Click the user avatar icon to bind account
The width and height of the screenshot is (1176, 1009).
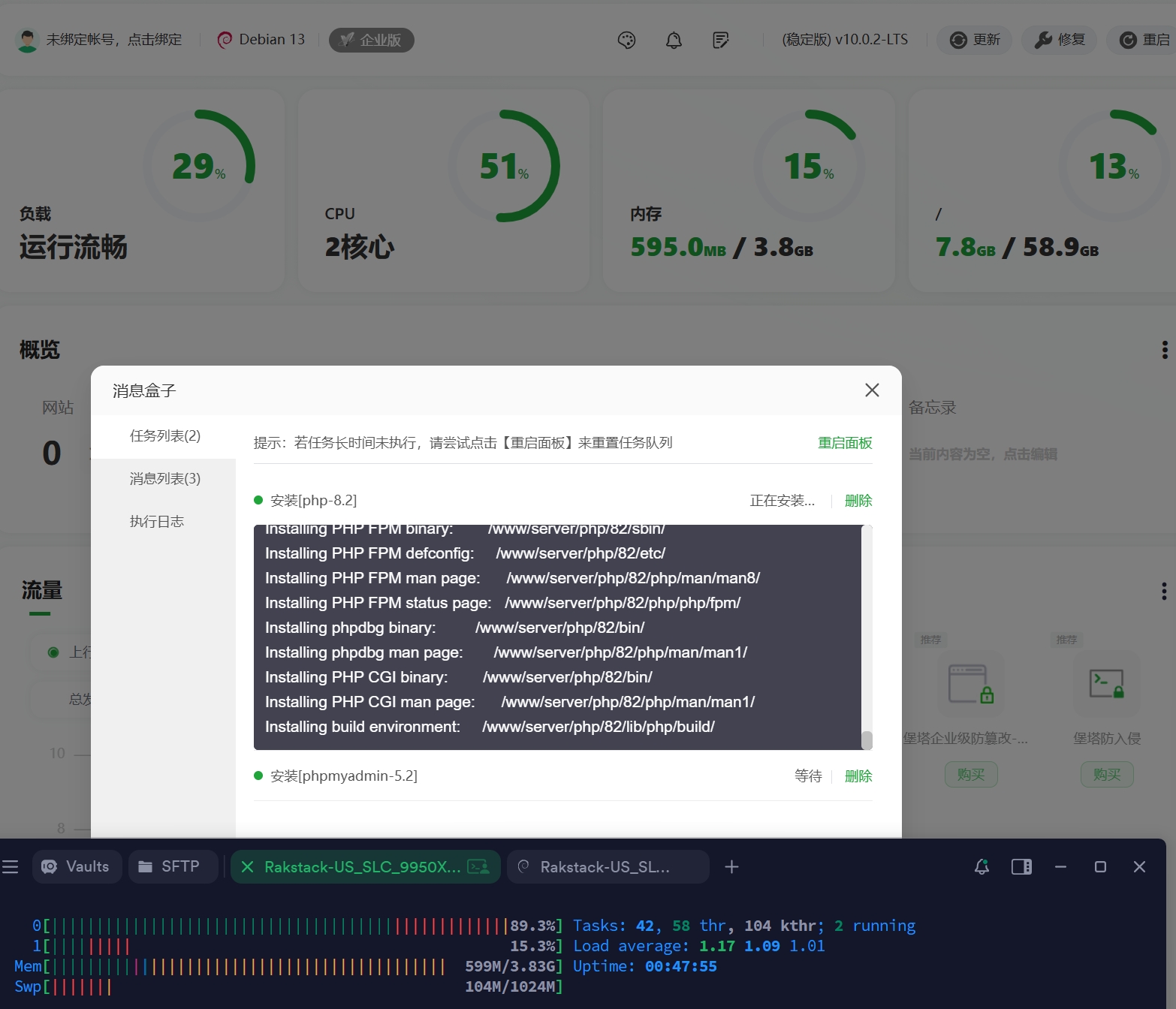28,41
